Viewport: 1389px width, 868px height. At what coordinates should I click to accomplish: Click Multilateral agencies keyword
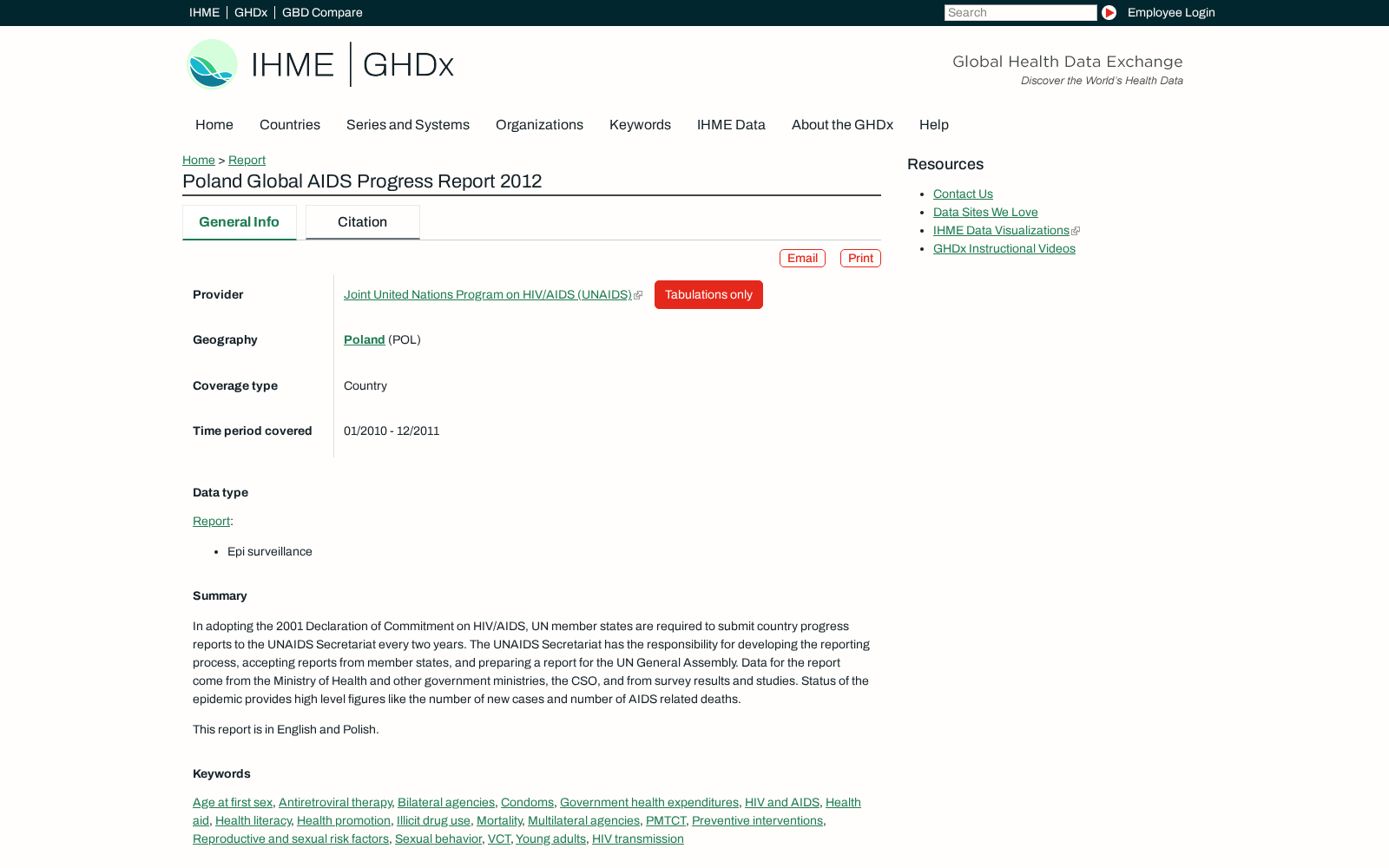click(583, 821)
